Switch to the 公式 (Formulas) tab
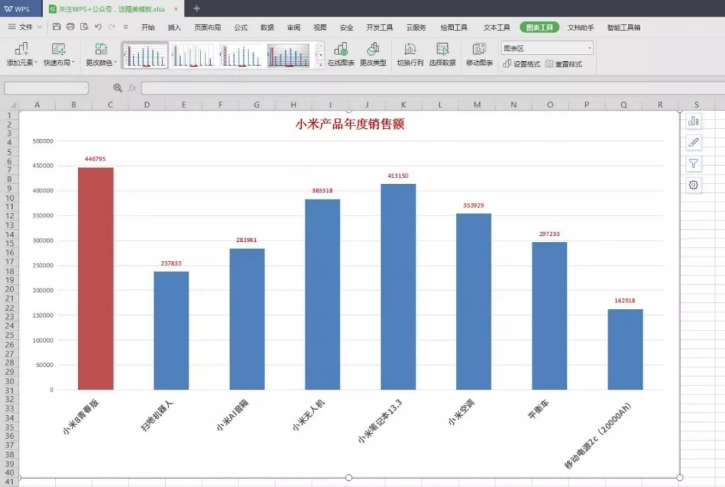The width and height of the screenshot is (725, 487). pyautogui.click(x=240, y=27)
